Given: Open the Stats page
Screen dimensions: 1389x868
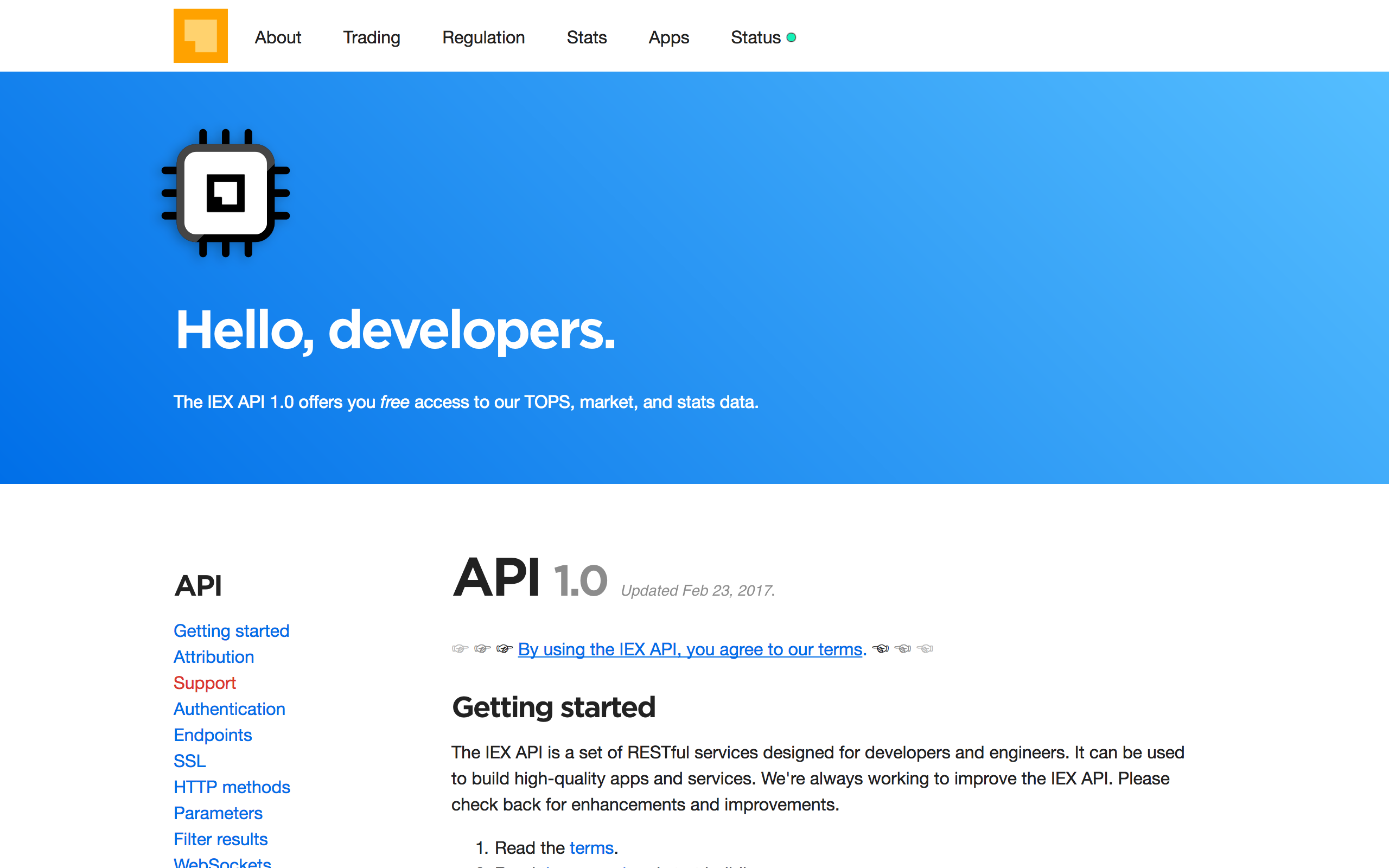Looking at the screenshot, I should 587,37.
